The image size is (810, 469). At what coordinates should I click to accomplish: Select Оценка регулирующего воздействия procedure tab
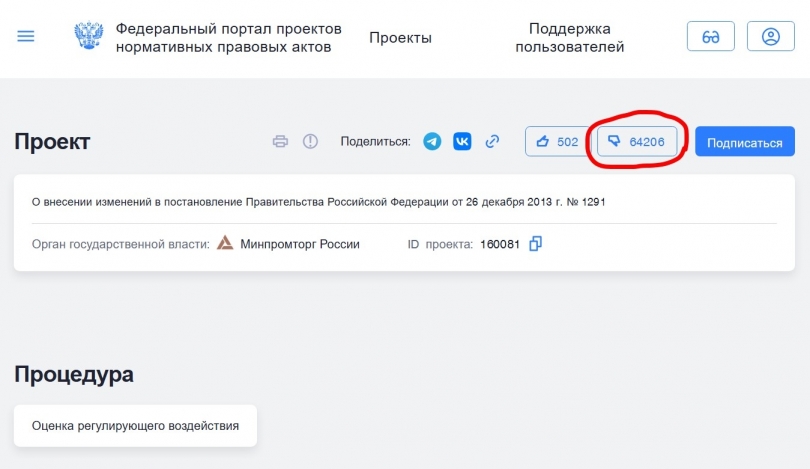point(135,426)
